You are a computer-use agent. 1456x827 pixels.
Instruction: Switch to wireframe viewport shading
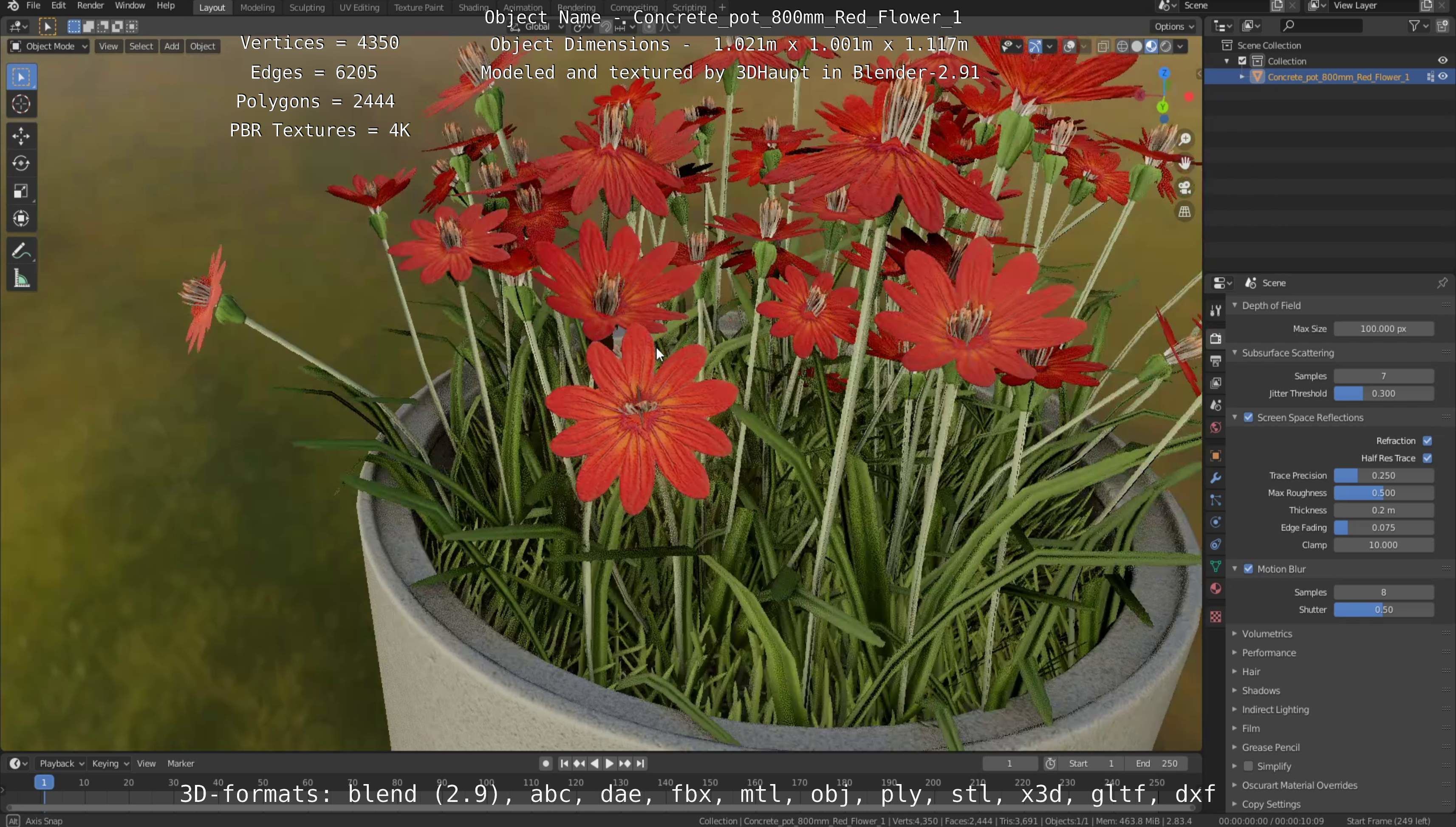1122,47
